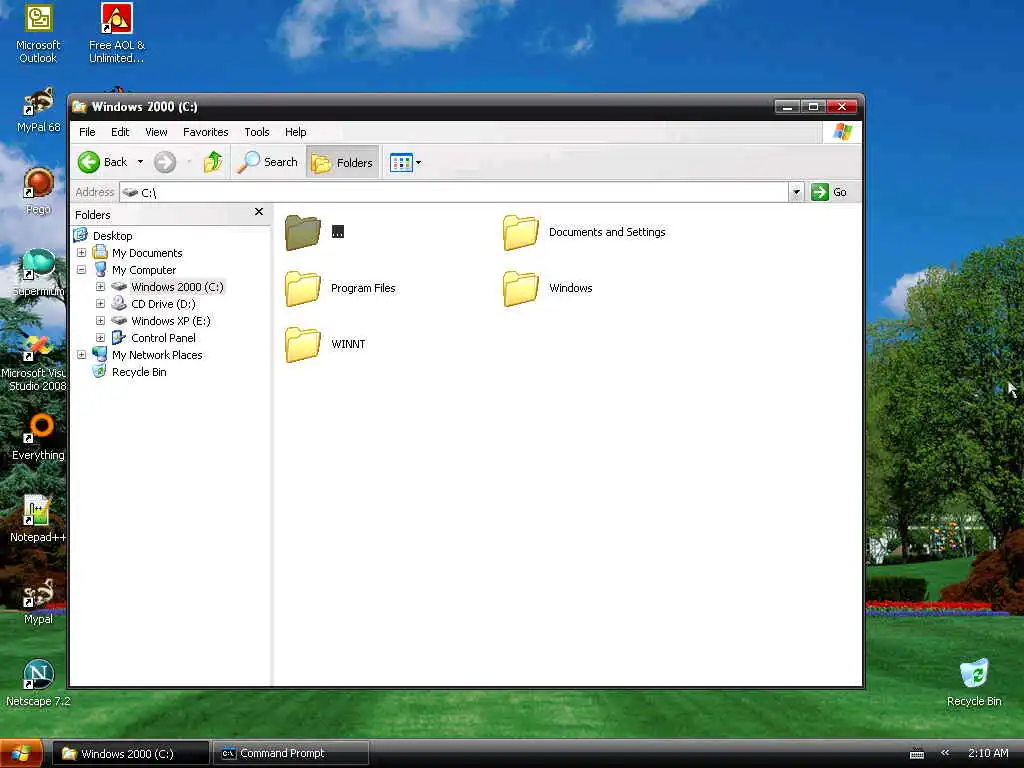
Task: Expand CD Drive (D:) tree node
Action: pos(101,304)
